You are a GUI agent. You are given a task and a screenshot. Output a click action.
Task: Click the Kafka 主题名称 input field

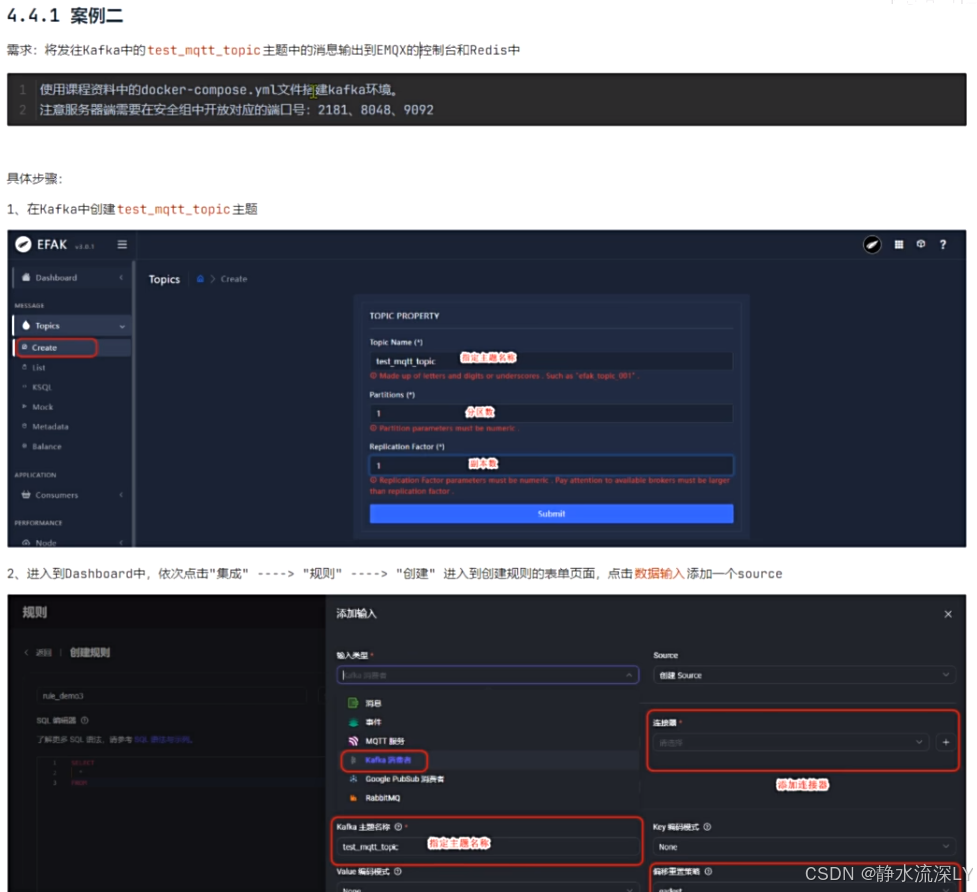tap(487, 847)
